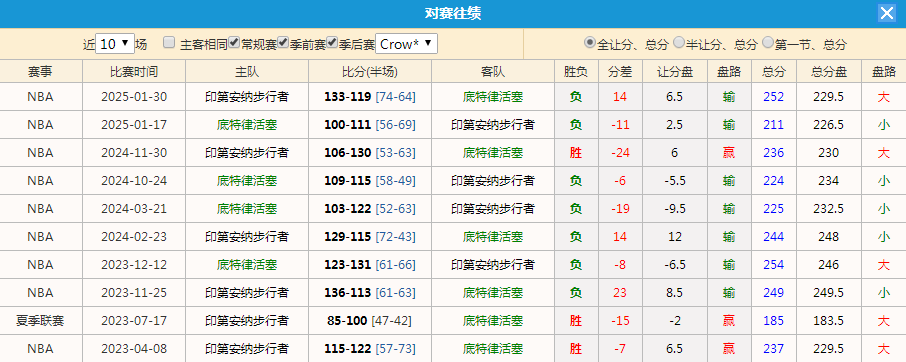Uncheck the 常规赛 checkbox
The image size is (906, 362).
[x=234, y=42]
